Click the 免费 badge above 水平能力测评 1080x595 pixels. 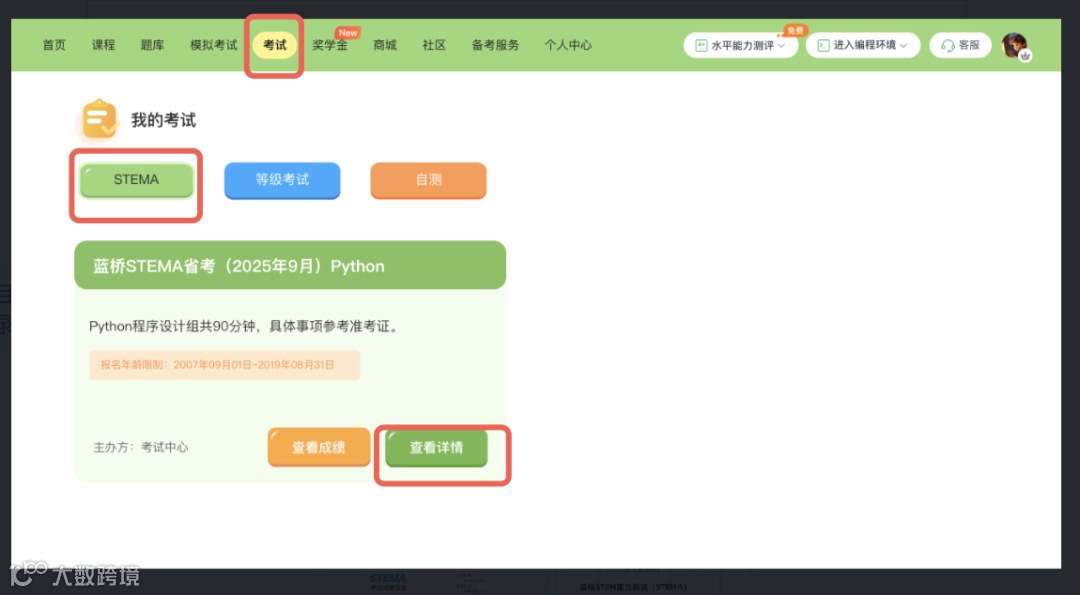pos(793,29)
